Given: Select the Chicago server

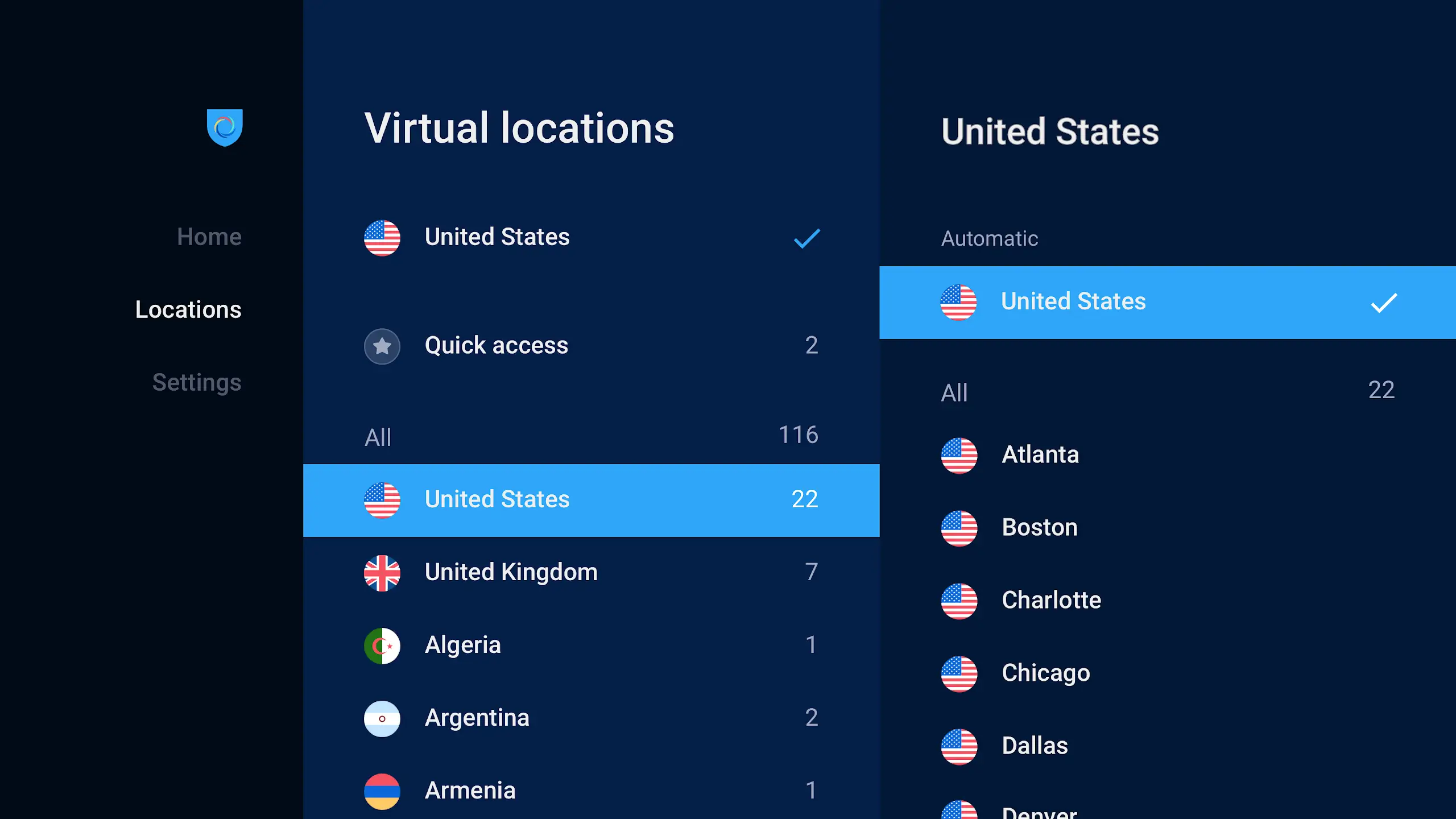Looking at the screenshot, I should pos(1045,673).
